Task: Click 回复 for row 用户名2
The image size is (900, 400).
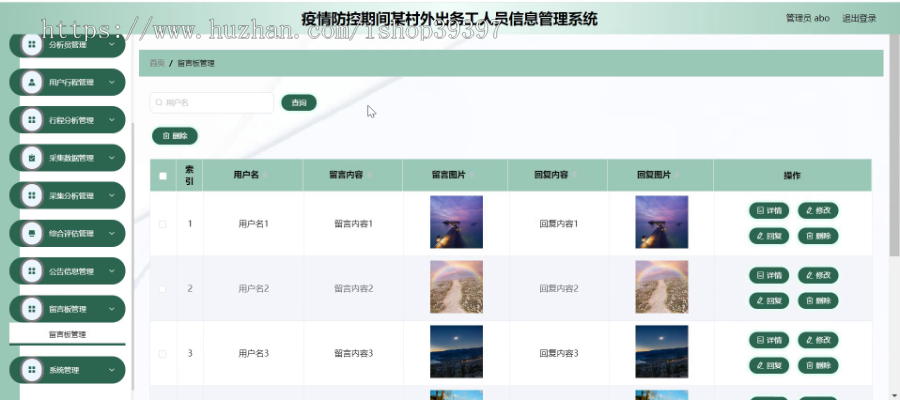Action: pyautogui.click(x=769, y=300)
